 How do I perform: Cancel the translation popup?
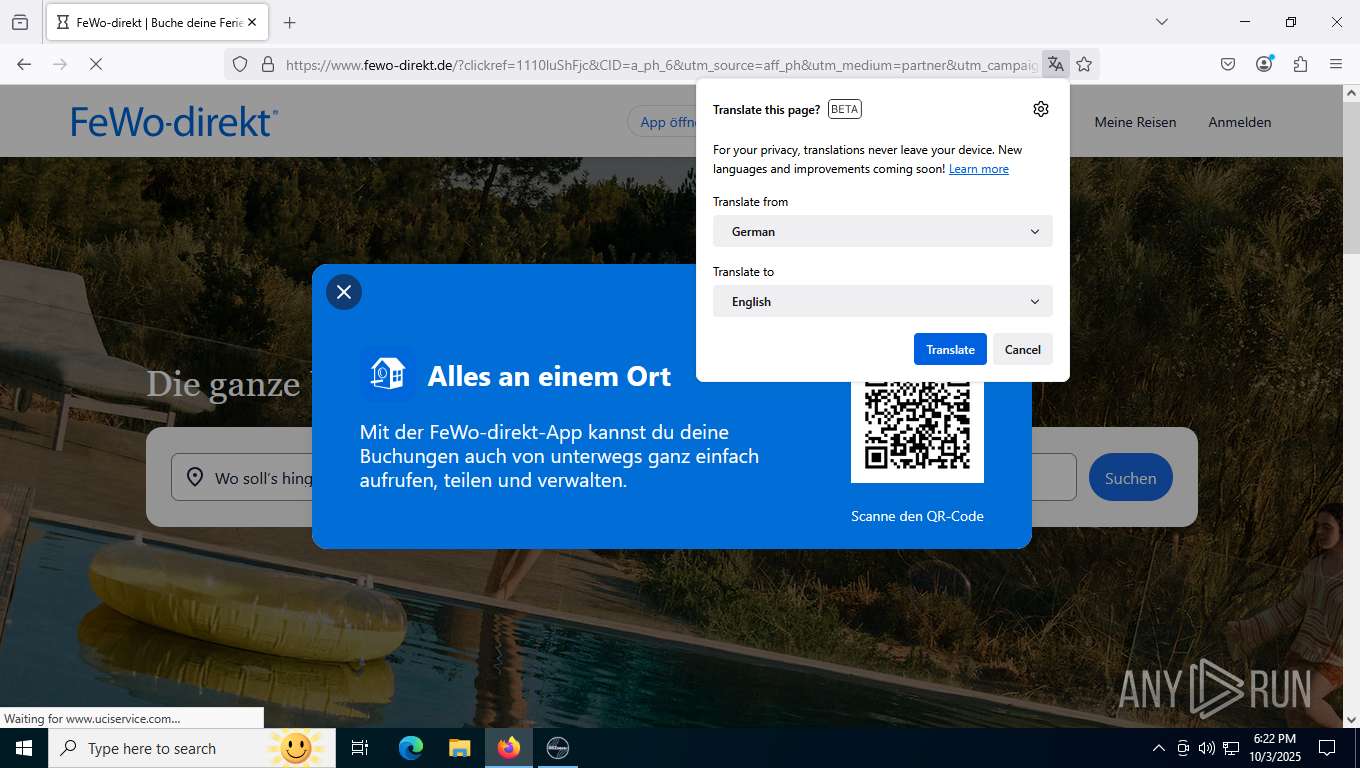1023,349
